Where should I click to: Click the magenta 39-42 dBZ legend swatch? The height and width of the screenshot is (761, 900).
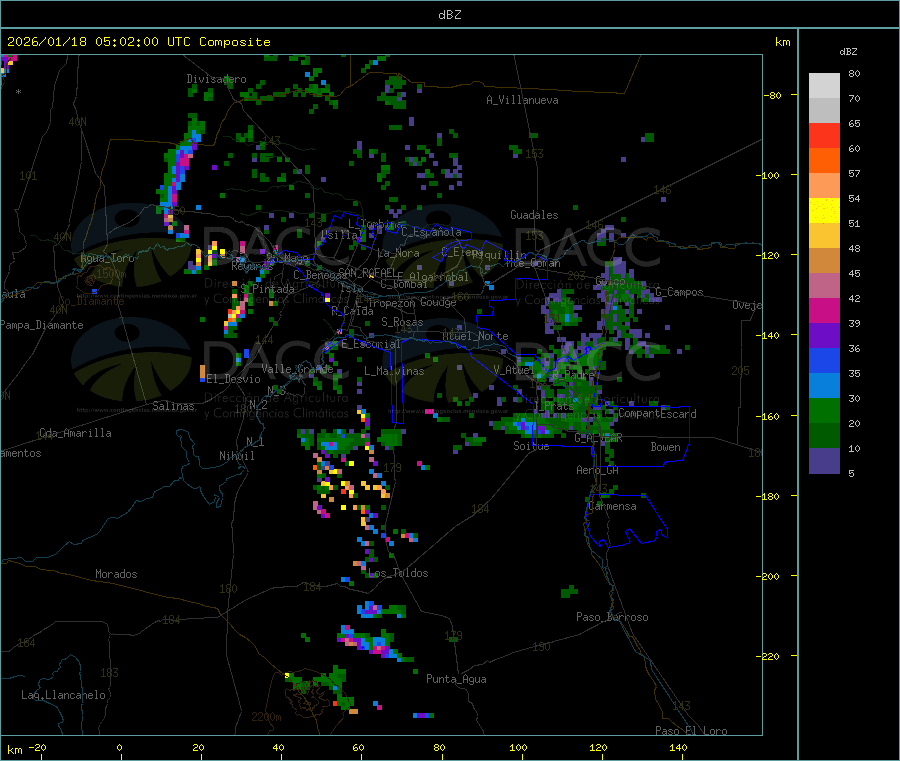point(824,310)
